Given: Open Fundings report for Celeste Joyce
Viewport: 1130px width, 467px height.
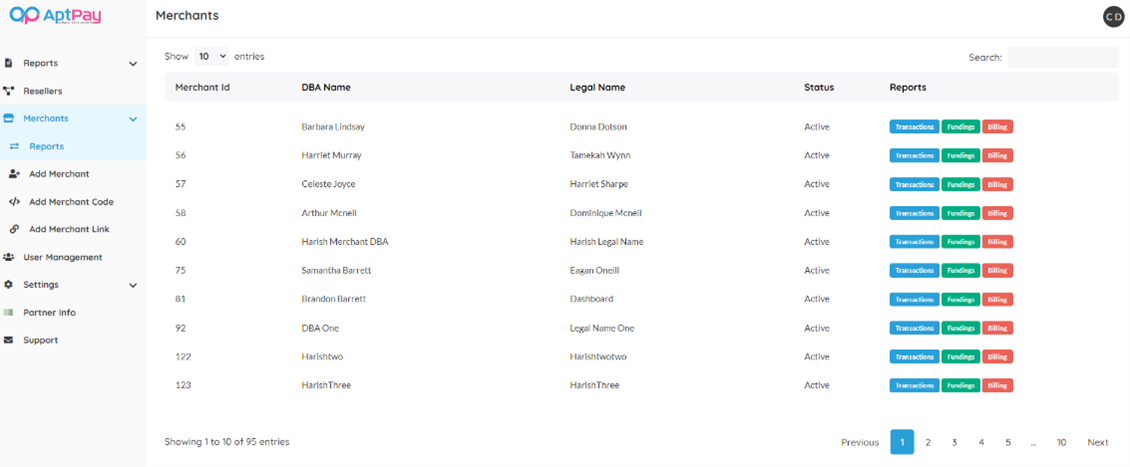Looking at the screenshot, I should pyautogui.click(x=960, y=184).
